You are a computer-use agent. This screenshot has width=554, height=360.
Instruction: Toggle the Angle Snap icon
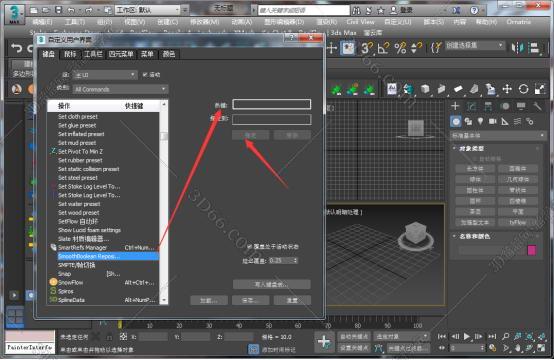point(383,48)
